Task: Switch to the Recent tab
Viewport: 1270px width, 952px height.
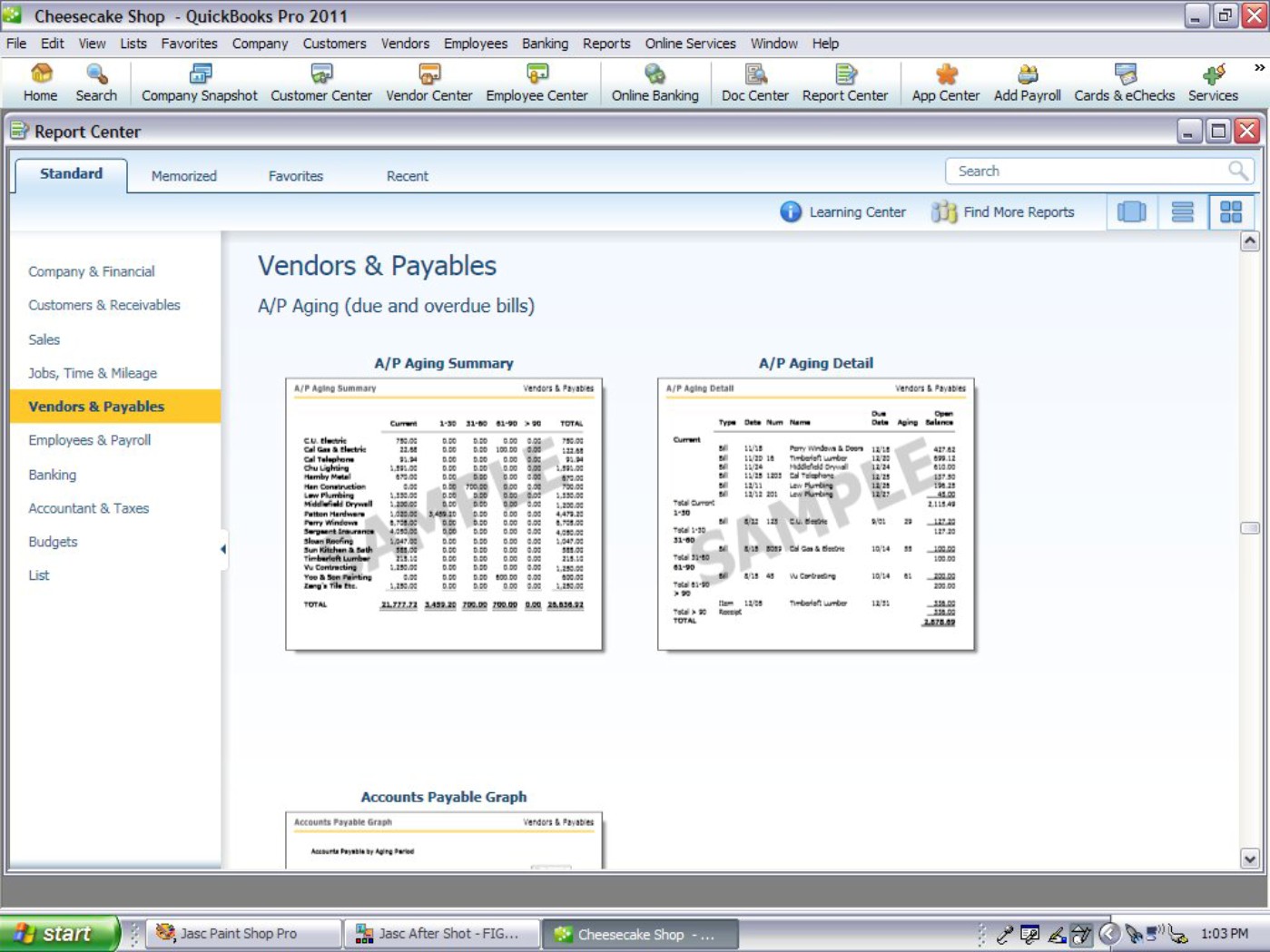Action: point(407,176)
